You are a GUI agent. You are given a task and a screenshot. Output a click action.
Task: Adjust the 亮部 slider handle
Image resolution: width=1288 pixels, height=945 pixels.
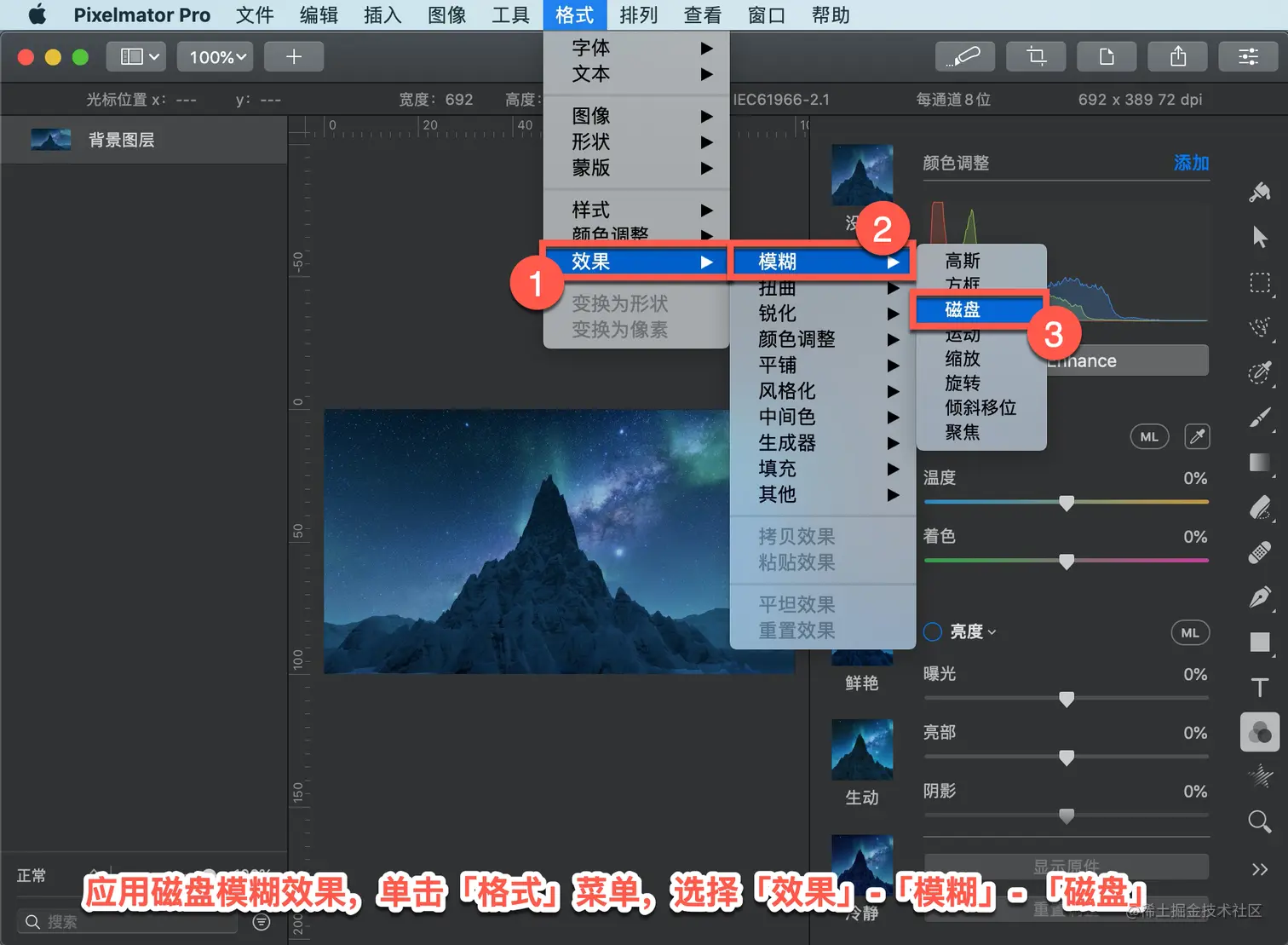click(x=1067, y=758)
